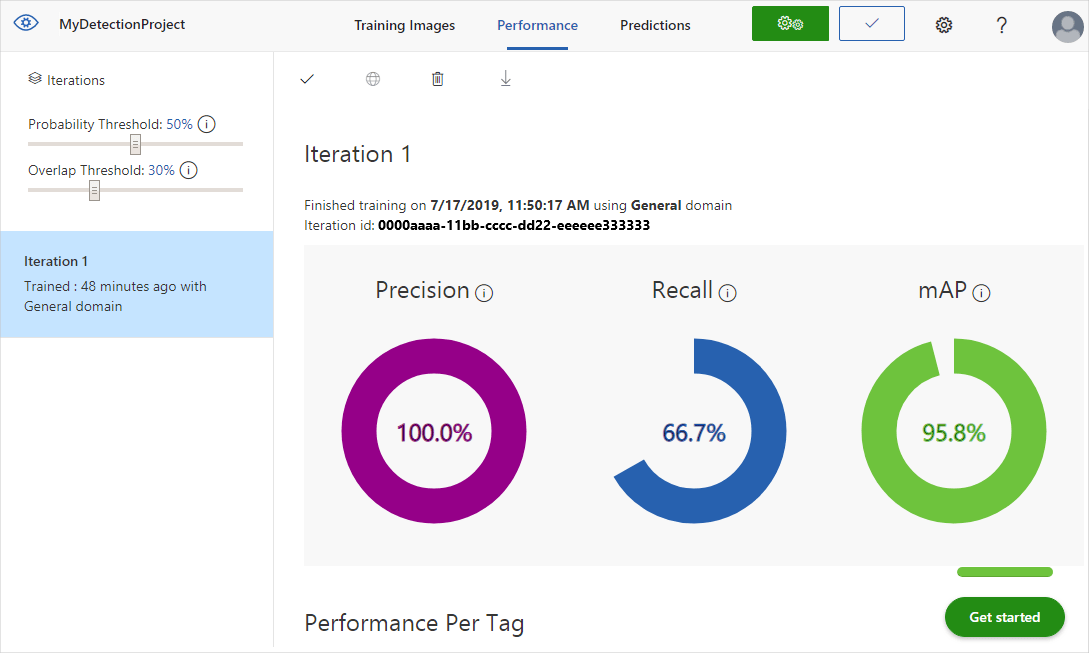This screenshot has width=1089, height=653.
Task: Click the Precision 100.0% donut chart
Action: [x=434, y=431]
